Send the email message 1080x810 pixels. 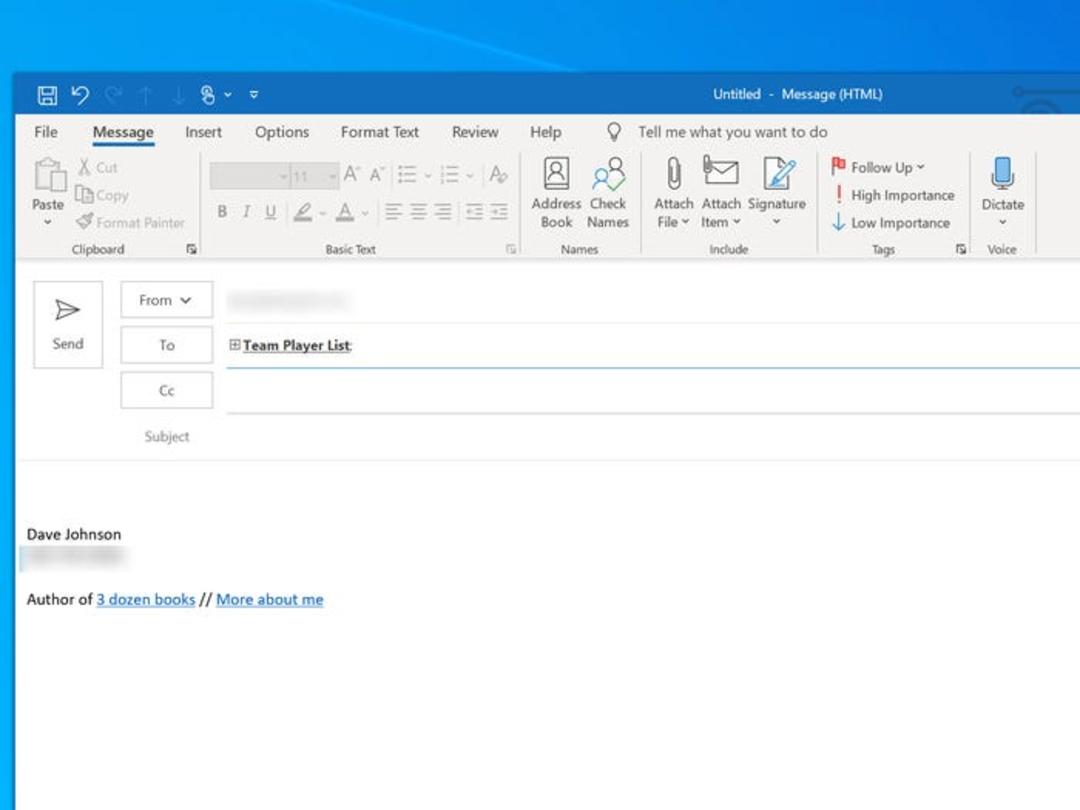click(x=68, y=324)
